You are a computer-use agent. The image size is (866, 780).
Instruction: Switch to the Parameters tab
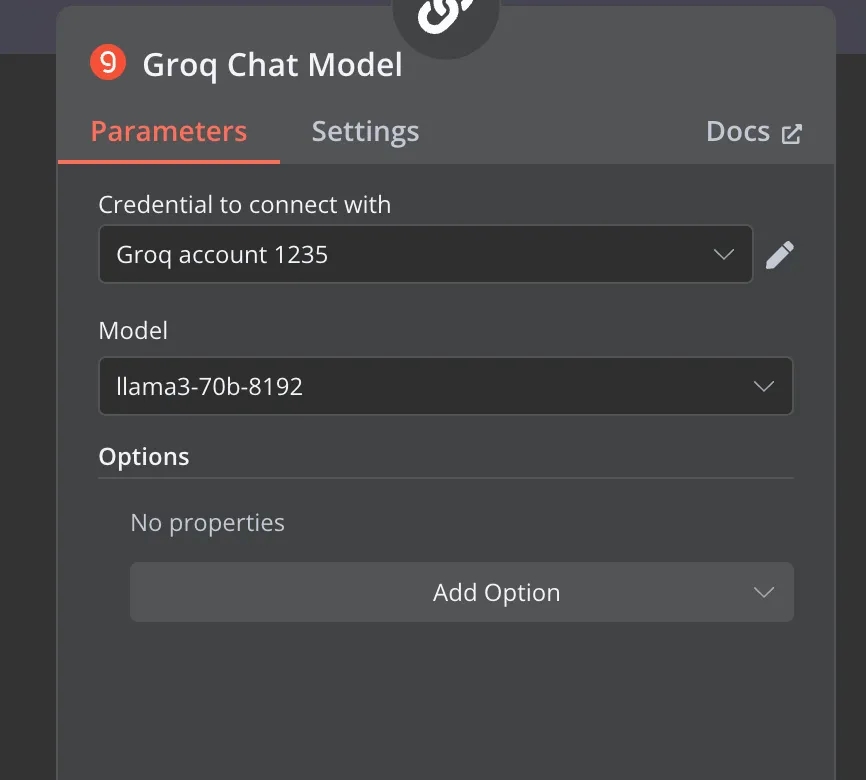[x=168, y=131]
